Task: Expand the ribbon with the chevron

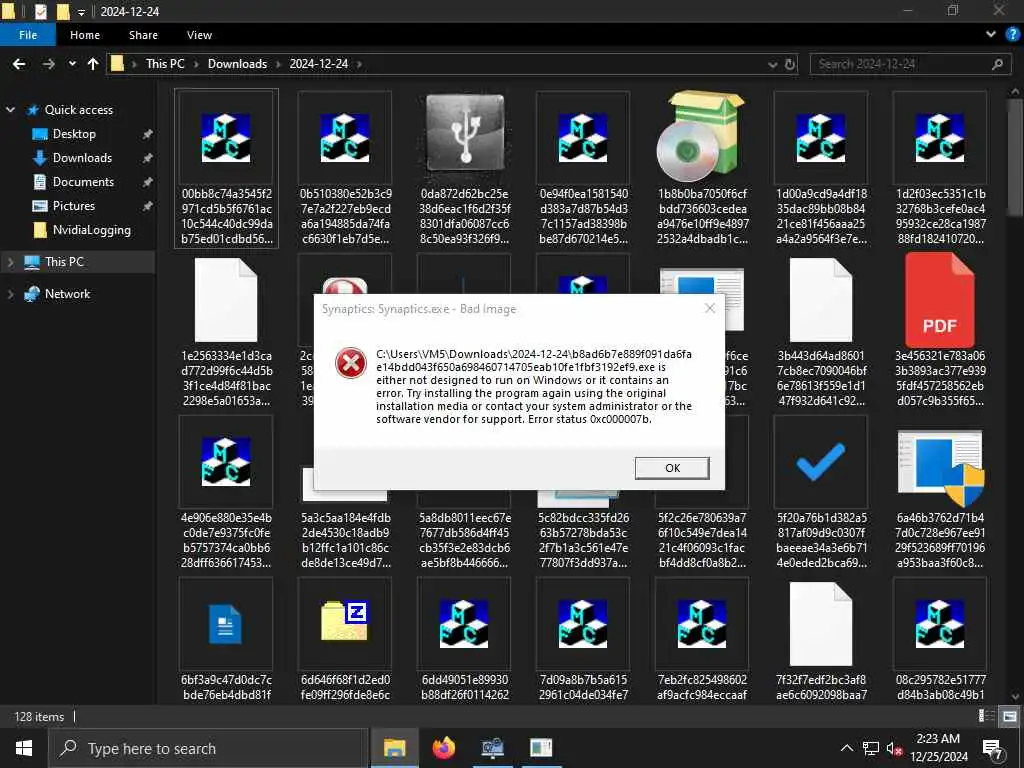Action: coord(991,34)
